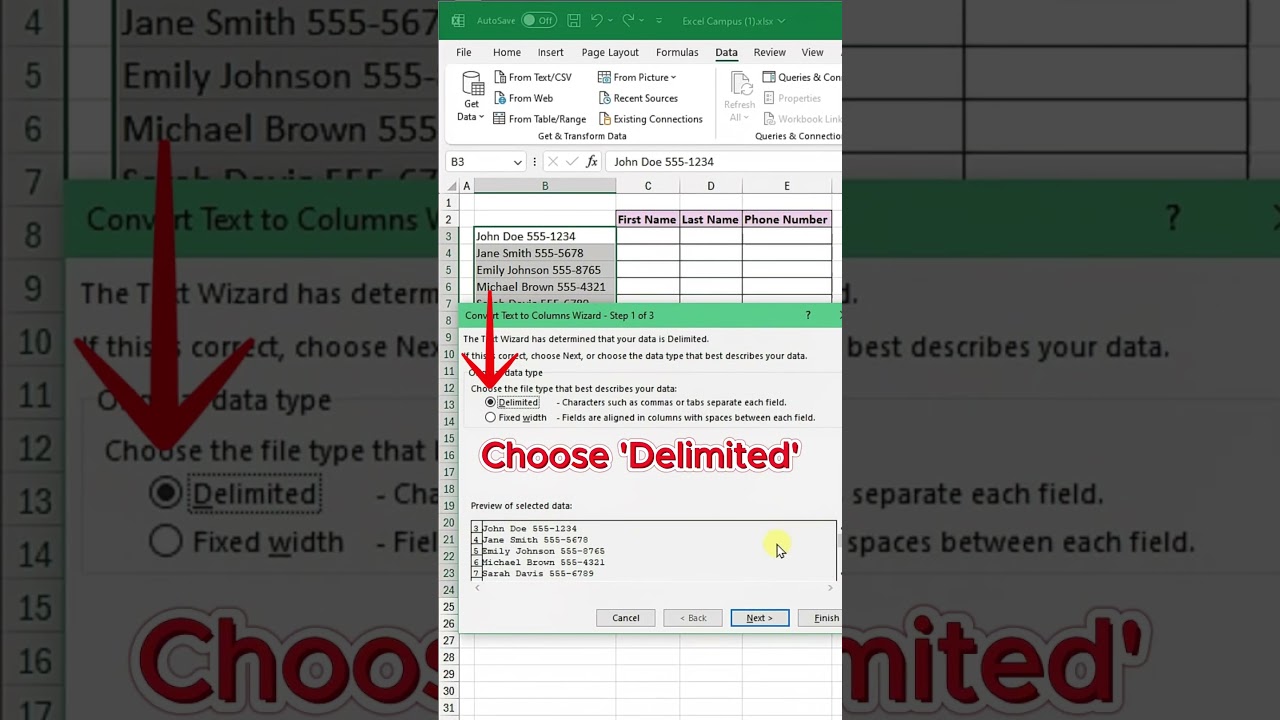Open the Name Box dropdown arrow

click(517, 162)
